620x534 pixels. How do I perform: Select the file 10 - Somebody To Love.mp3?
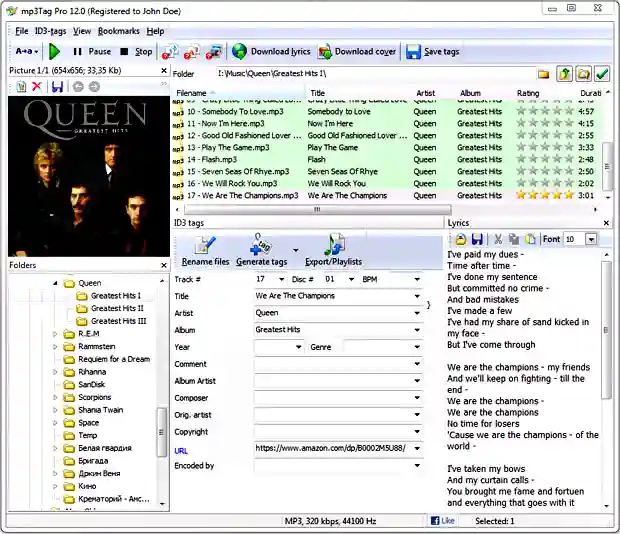[x=235, y=112]
